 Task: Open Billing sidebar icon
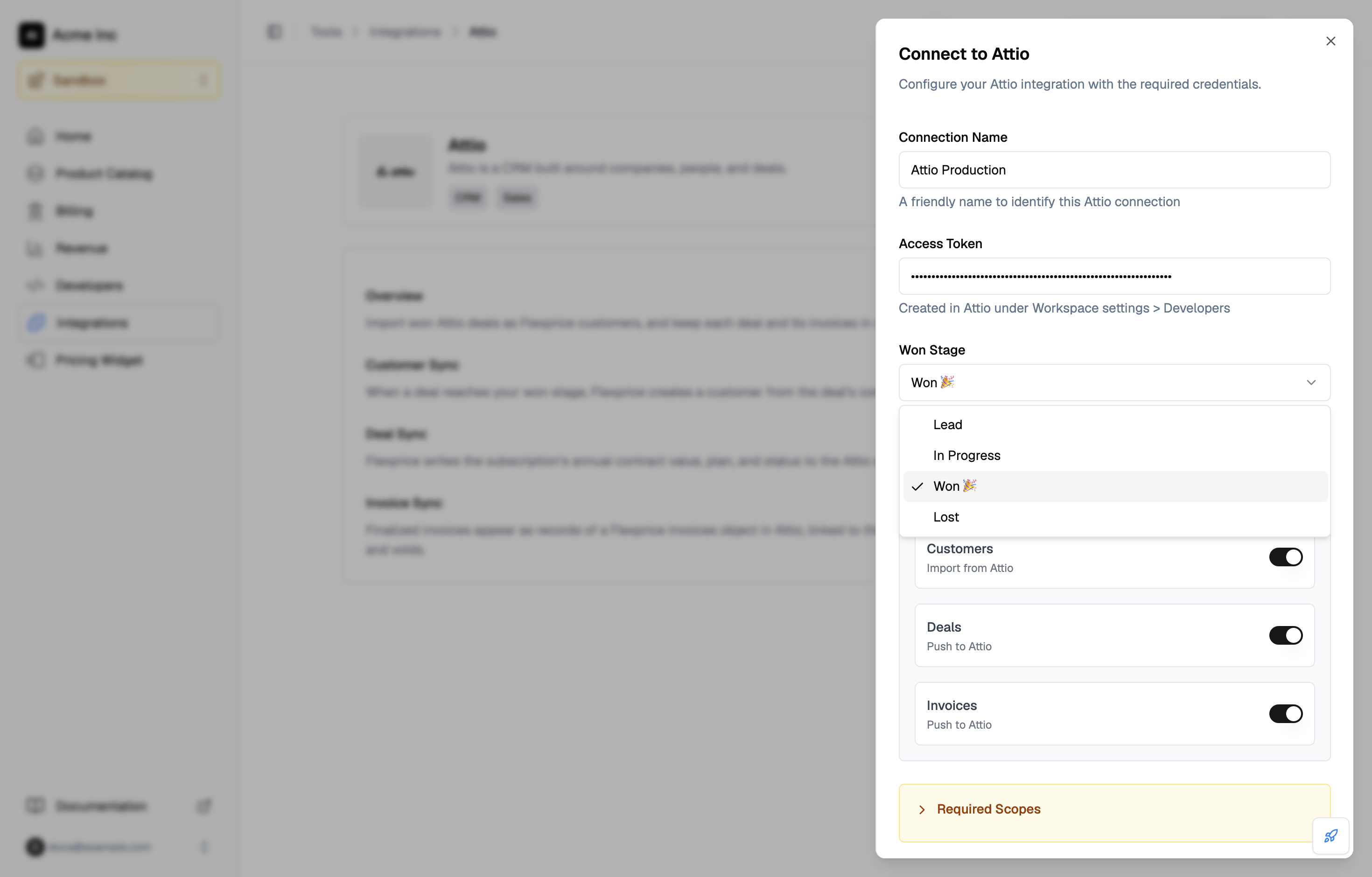(35, 211)
